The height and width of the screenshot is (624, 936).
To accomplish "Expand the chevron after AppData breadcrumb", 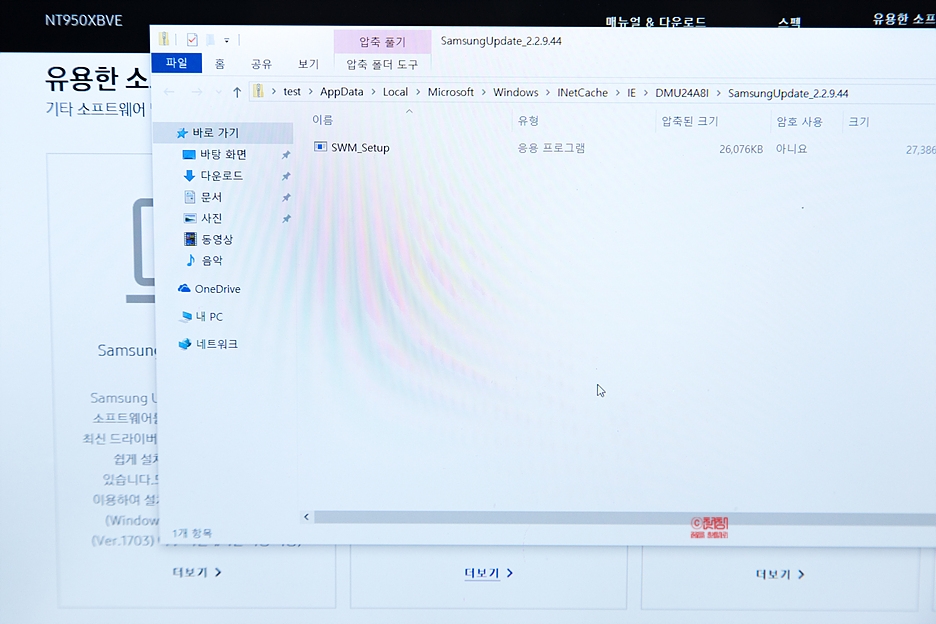I will [373, 92].
